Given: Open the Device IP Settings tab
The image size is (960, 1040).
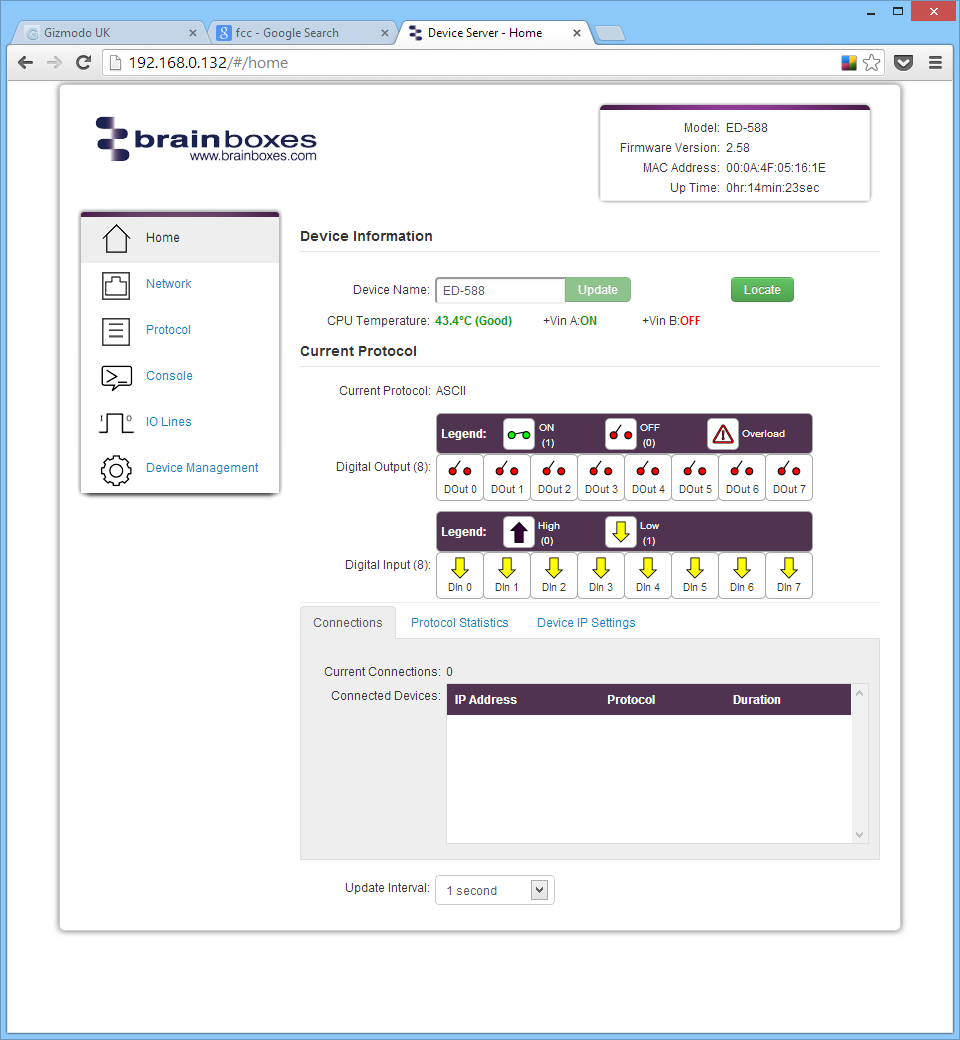Looking at the screenshot, I should pos(586,623).
